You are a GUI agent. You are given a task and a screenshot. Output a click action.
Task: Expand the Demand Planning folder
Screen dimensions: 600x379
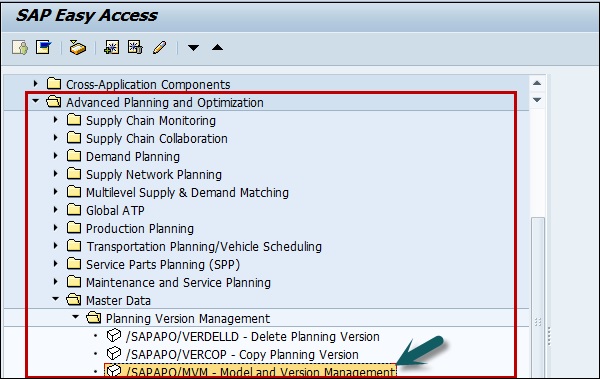(55, 156)
